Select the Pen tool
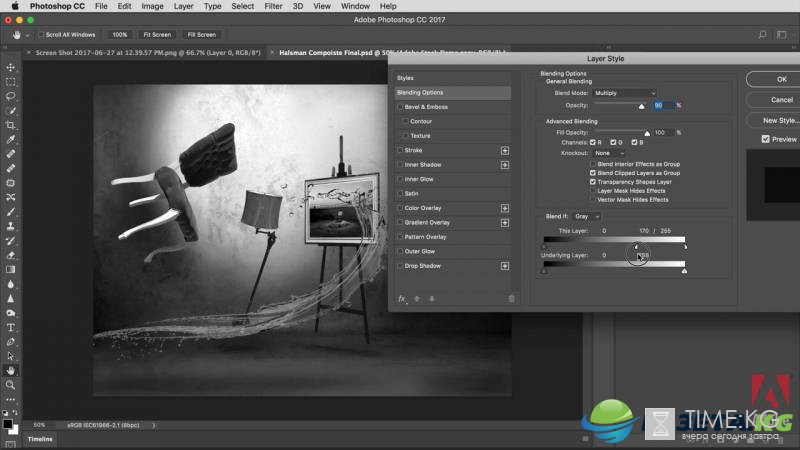This screenshot has width=800, height=450. coord(10,342)
